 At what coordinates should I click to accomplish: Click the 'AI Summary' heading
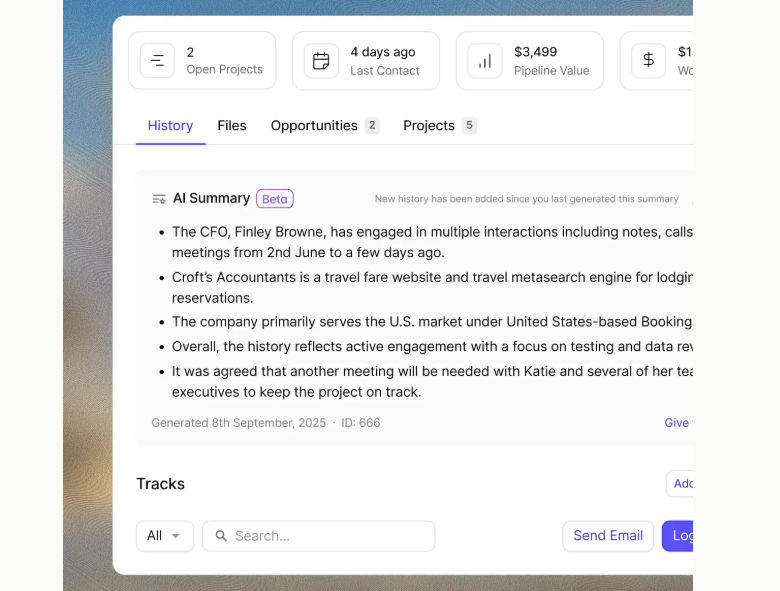point(211,198)
